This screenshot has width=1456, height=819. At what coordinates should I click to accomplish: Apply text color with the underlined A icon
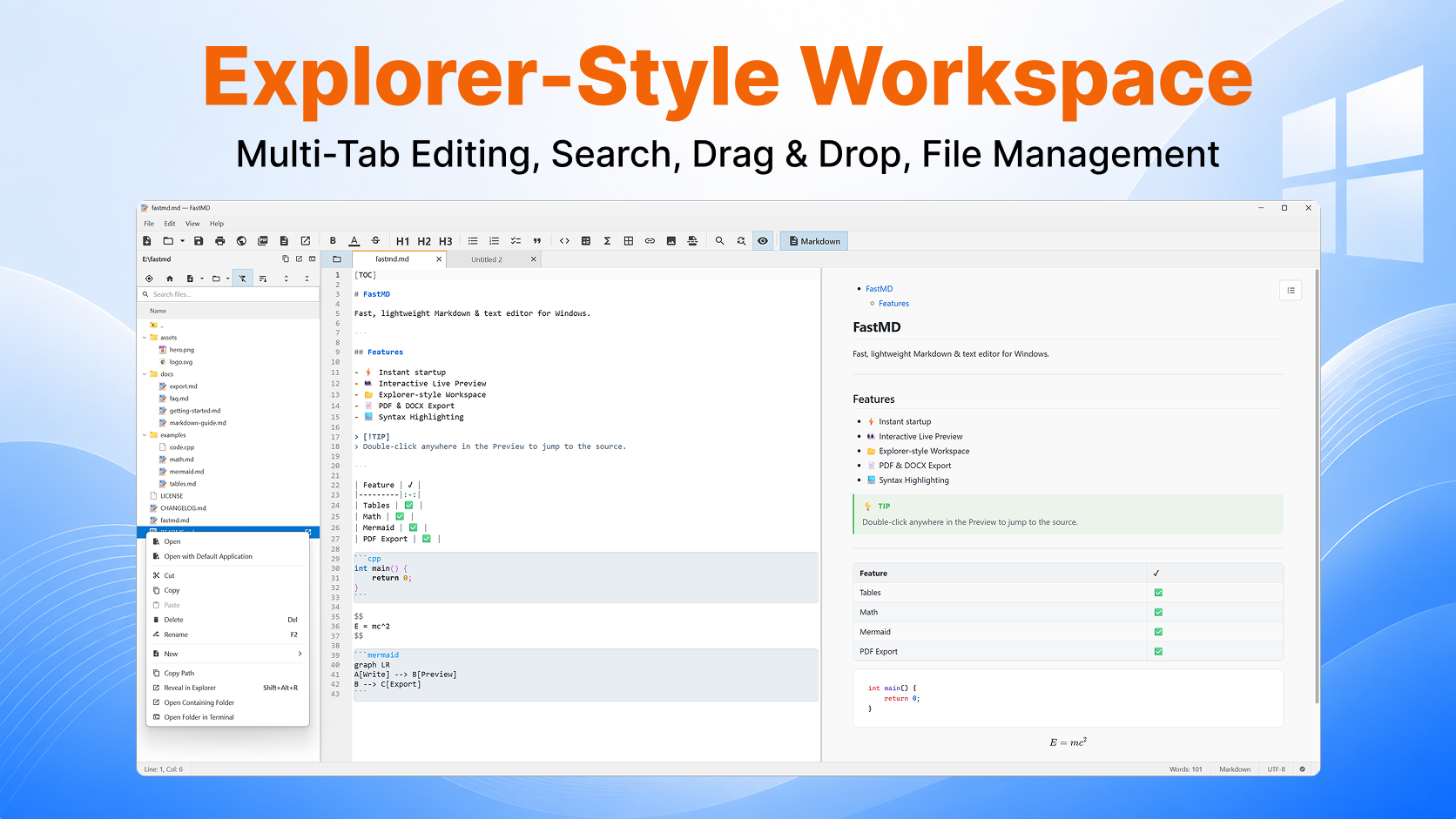pyautogui.click(x=354, y=241)
